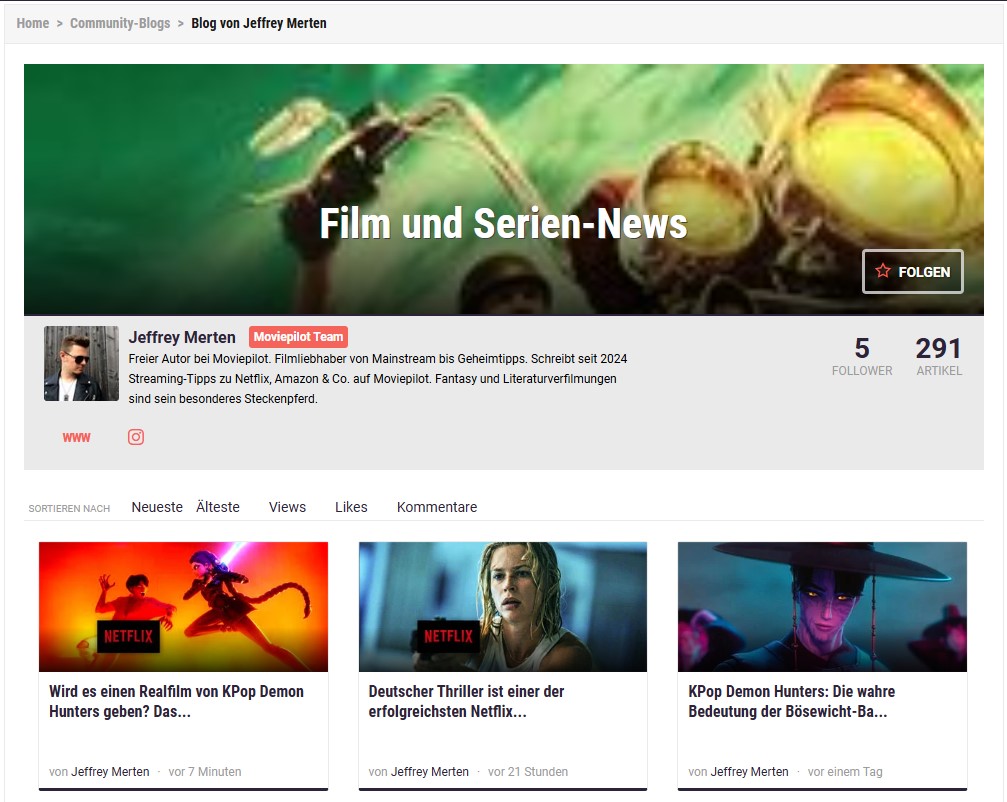View the 291 Artikel count
The image size is (1007, 802).
pyautogui.click(x=938, y=356)
